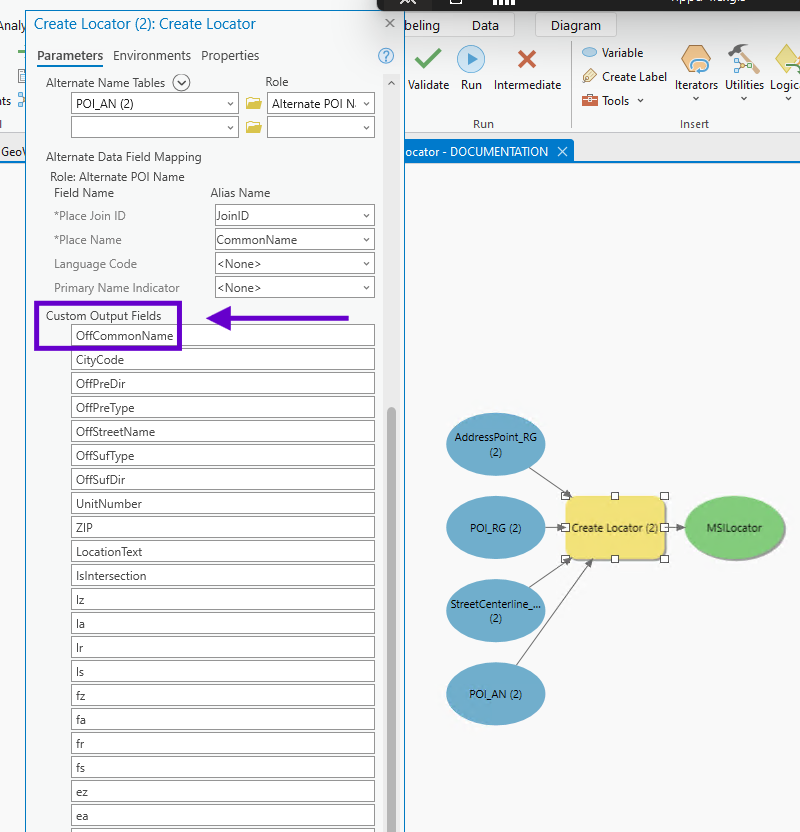Screen dimensions: 800x832
Task: Open the empty alternate name table dropdown
Action: coord(230,127)
